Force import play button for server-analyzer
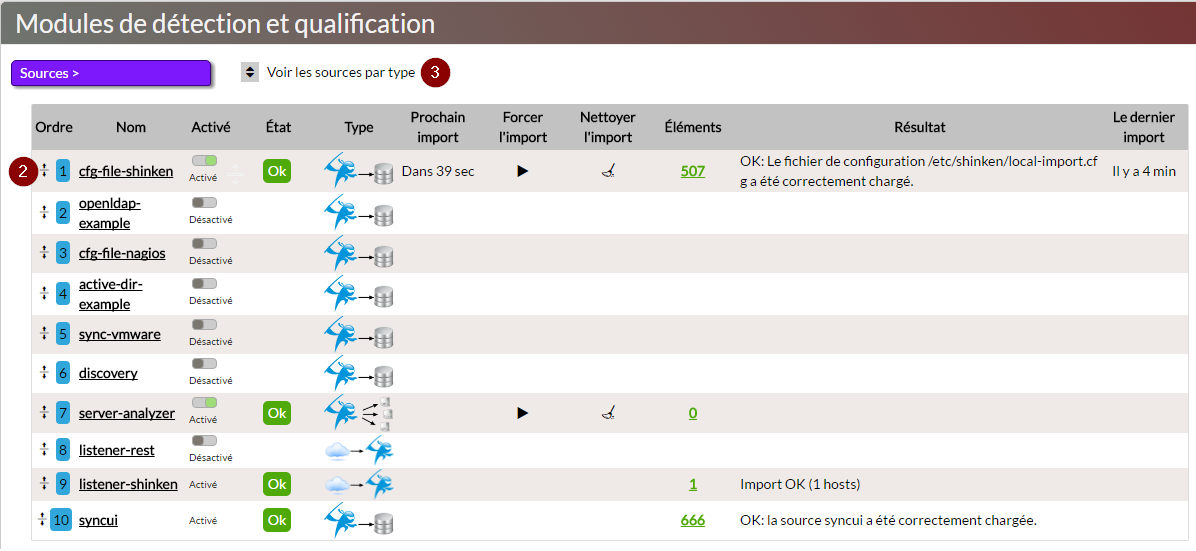The width and height of the screenshot is (1196, 551). click(522, 412)
